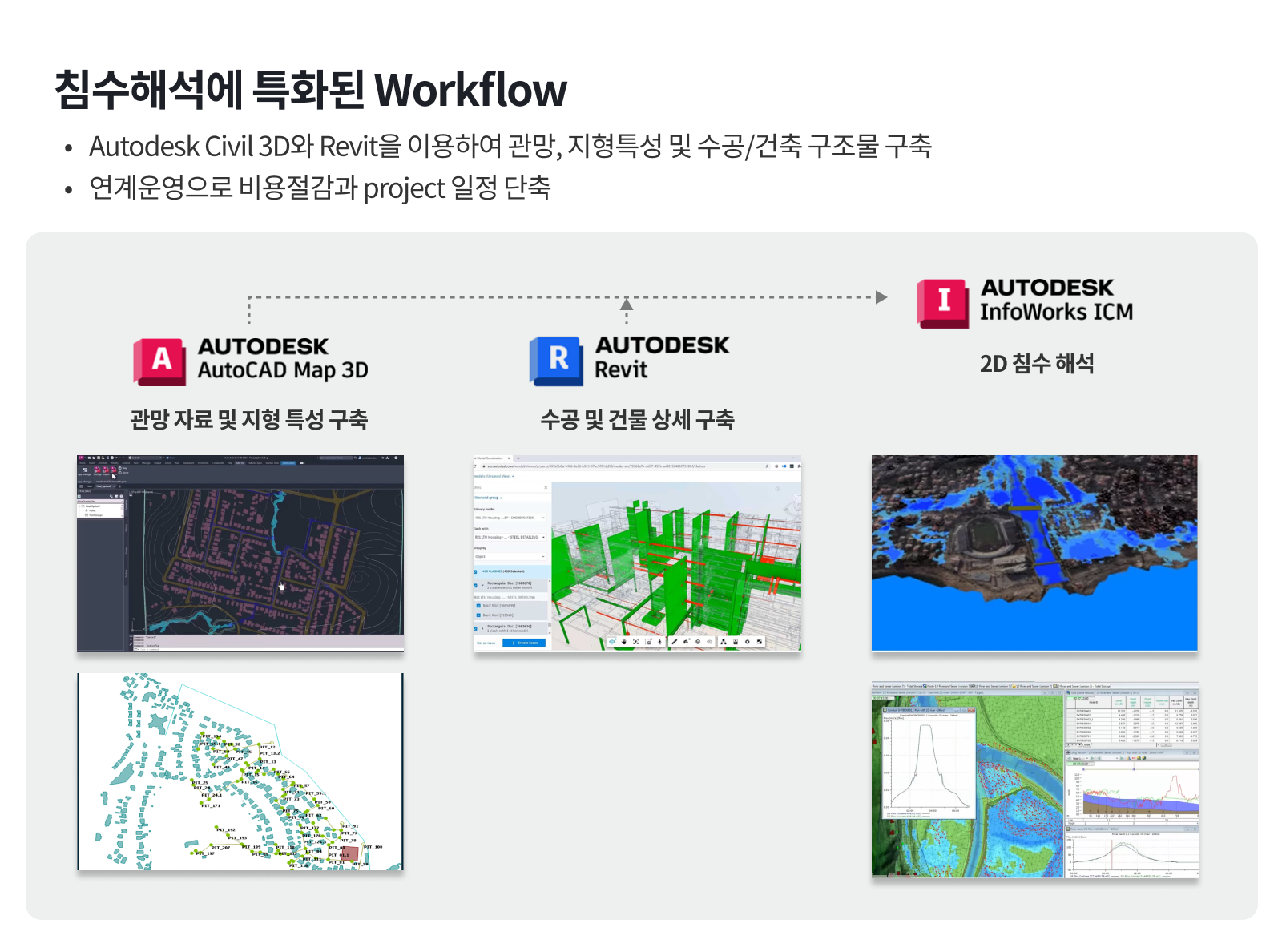1282x952 pixels.
Task: Click the Fit to view icon in the viewer toolbar
Action: coord(636,642)
